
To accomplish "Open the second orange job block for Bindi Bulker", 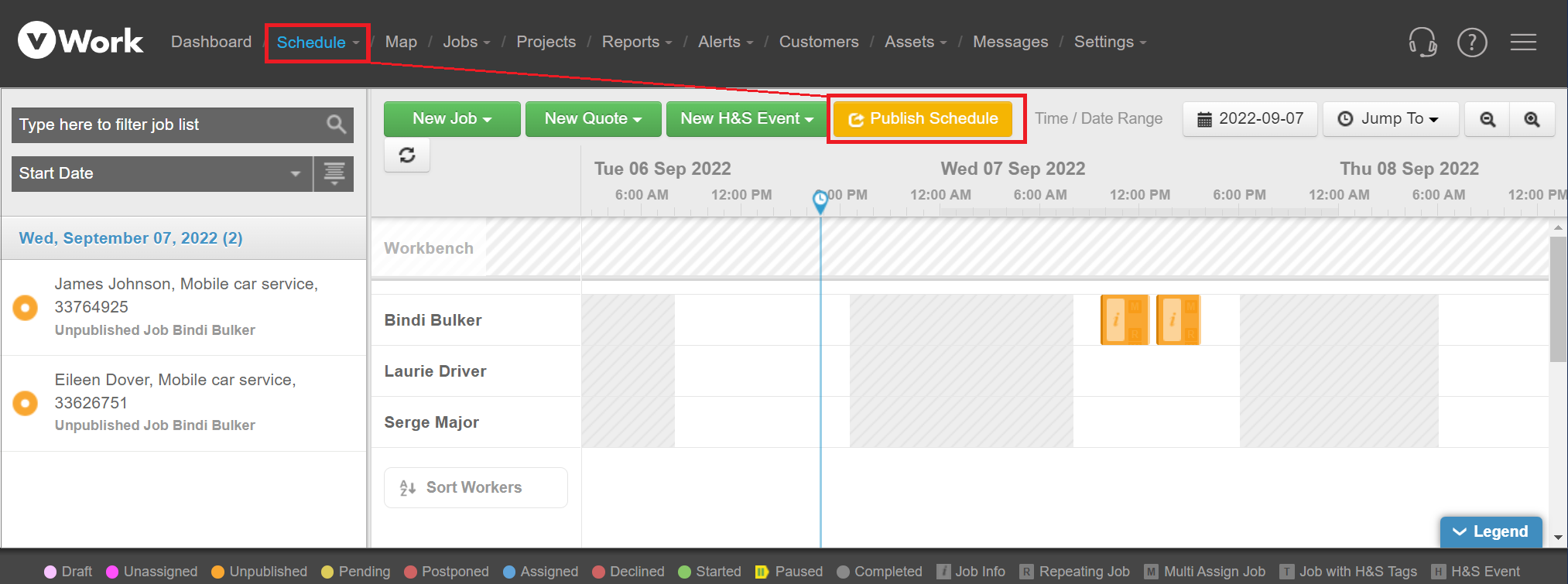I will tap(1178, 319).
